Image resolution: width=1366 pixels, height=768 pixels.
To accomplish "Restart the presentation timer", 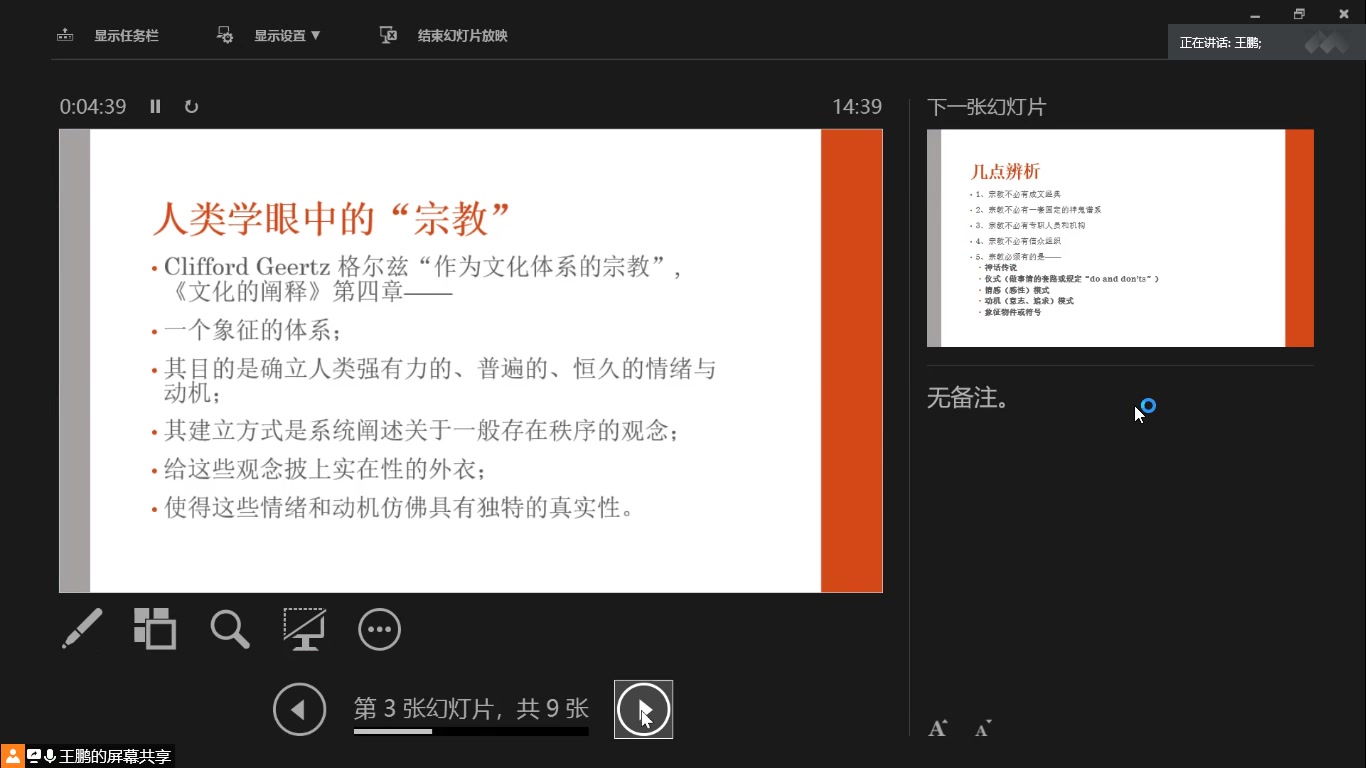I will [191, 106].
